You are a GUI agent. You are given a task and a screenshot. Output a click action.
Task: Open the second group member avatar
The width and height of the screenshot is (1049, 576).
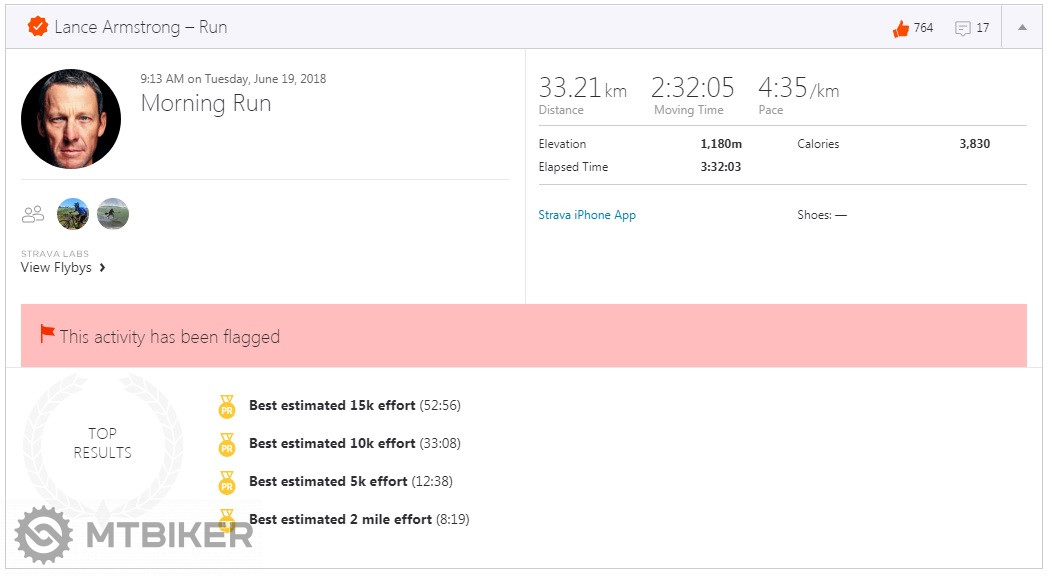point(113,214)
